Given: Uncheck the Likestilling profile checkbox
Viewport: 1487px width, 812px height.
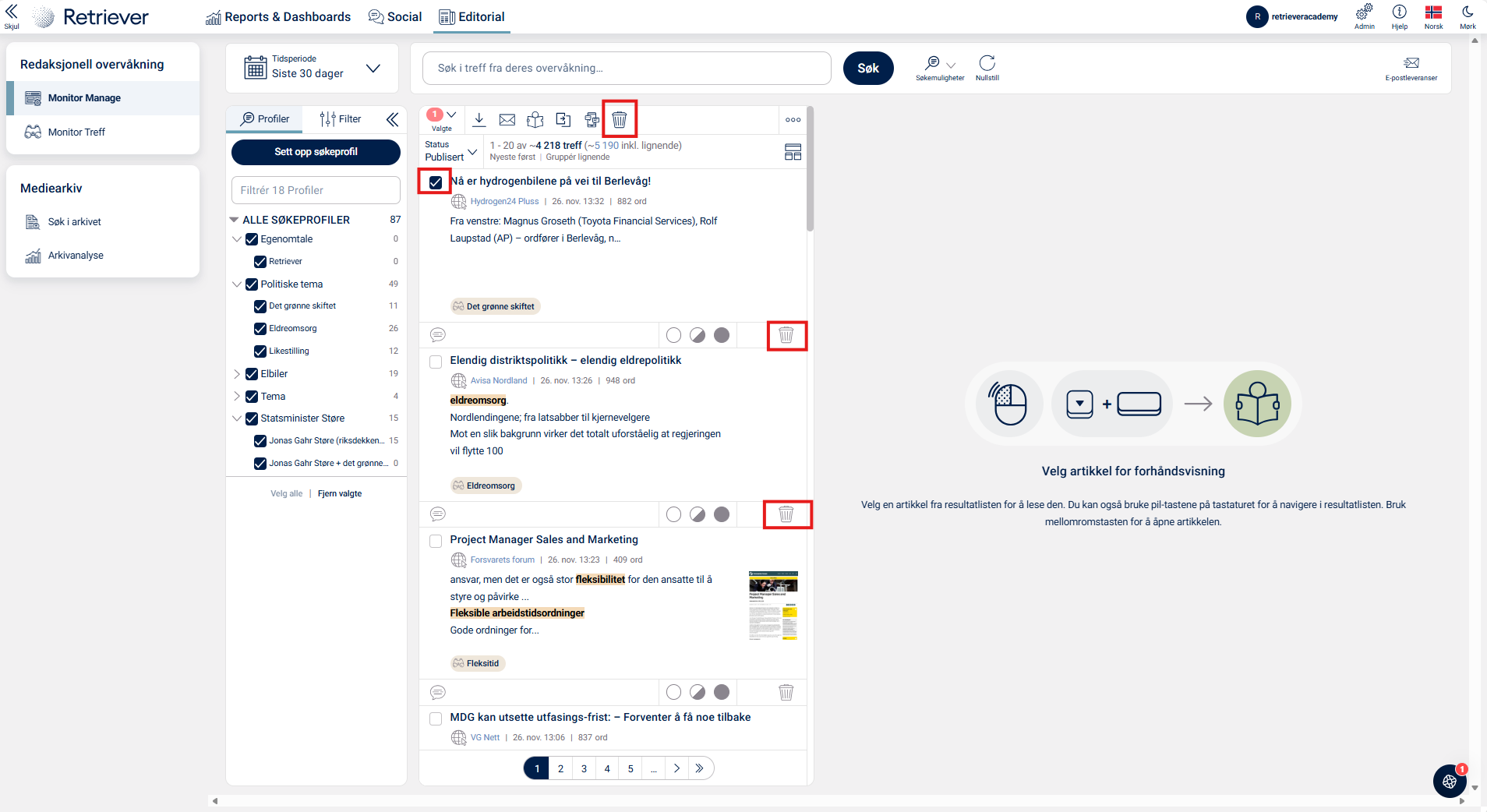Looking at the screenshot, I should click(260, 351).
